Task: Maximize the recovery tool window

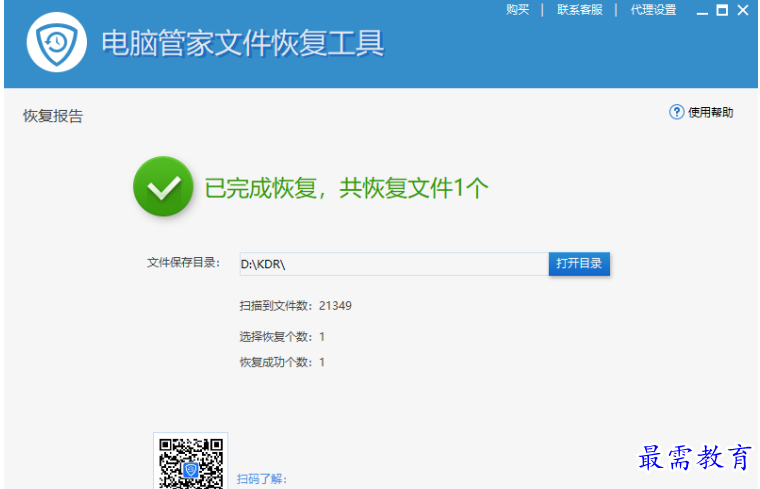Action: [x=722, y=10]
